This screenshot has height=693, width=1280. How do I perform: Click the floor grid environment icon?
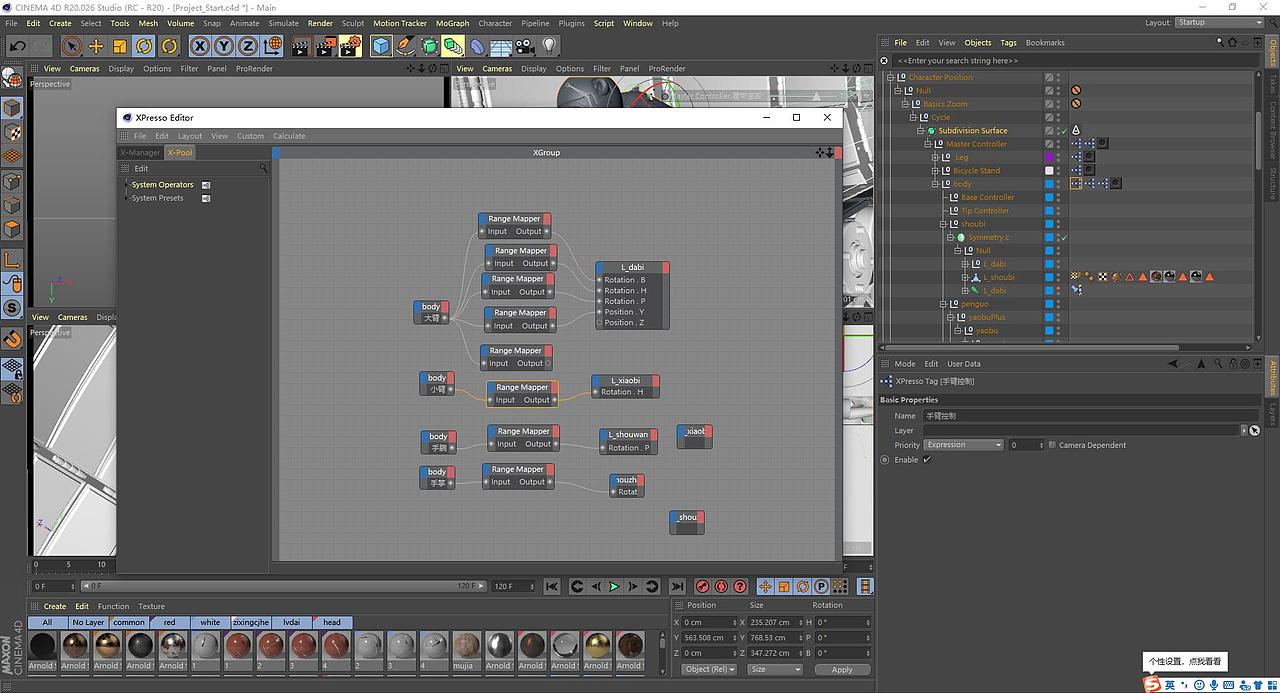tap(501, 46)
